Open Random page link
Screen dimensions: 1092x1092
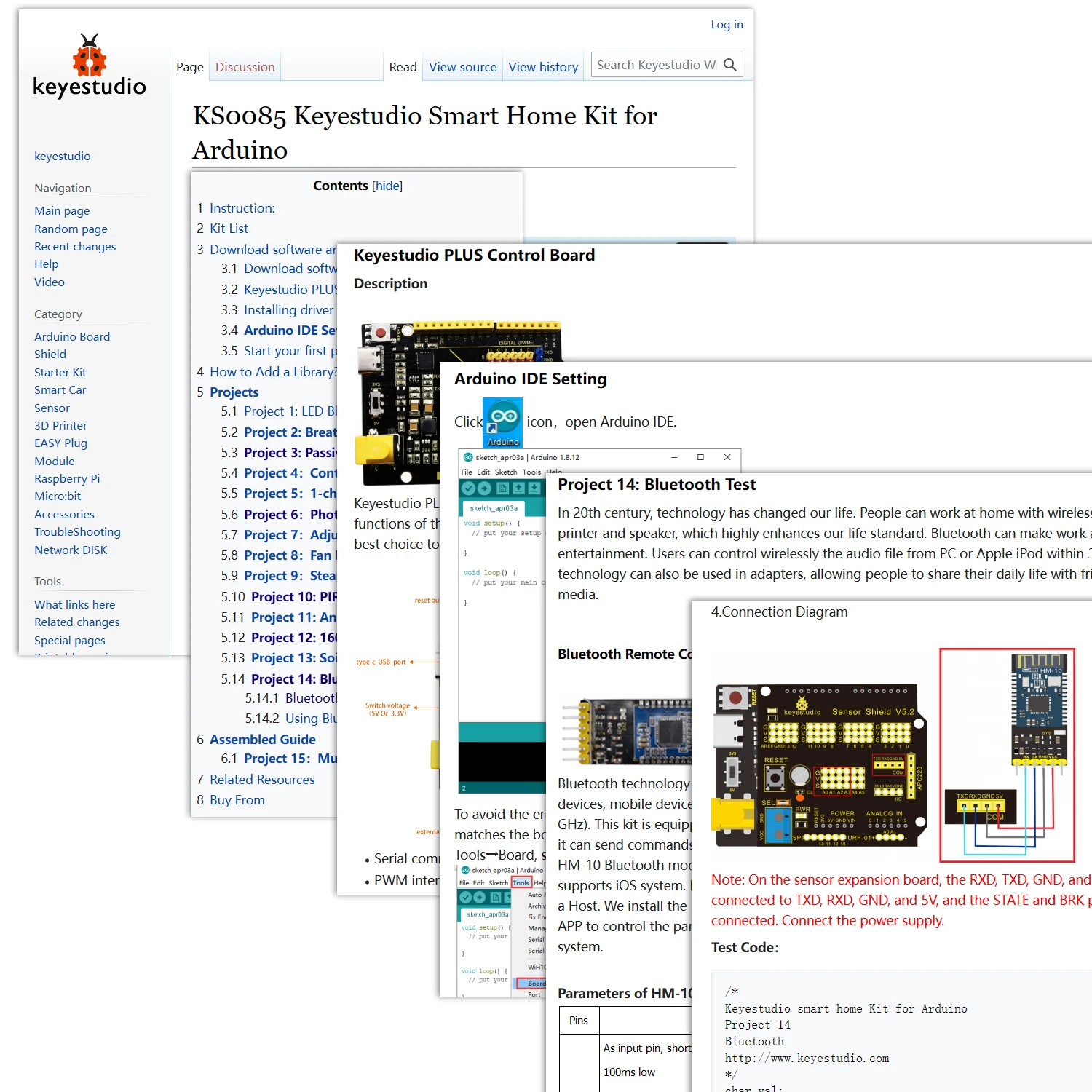tap(71, 229)
